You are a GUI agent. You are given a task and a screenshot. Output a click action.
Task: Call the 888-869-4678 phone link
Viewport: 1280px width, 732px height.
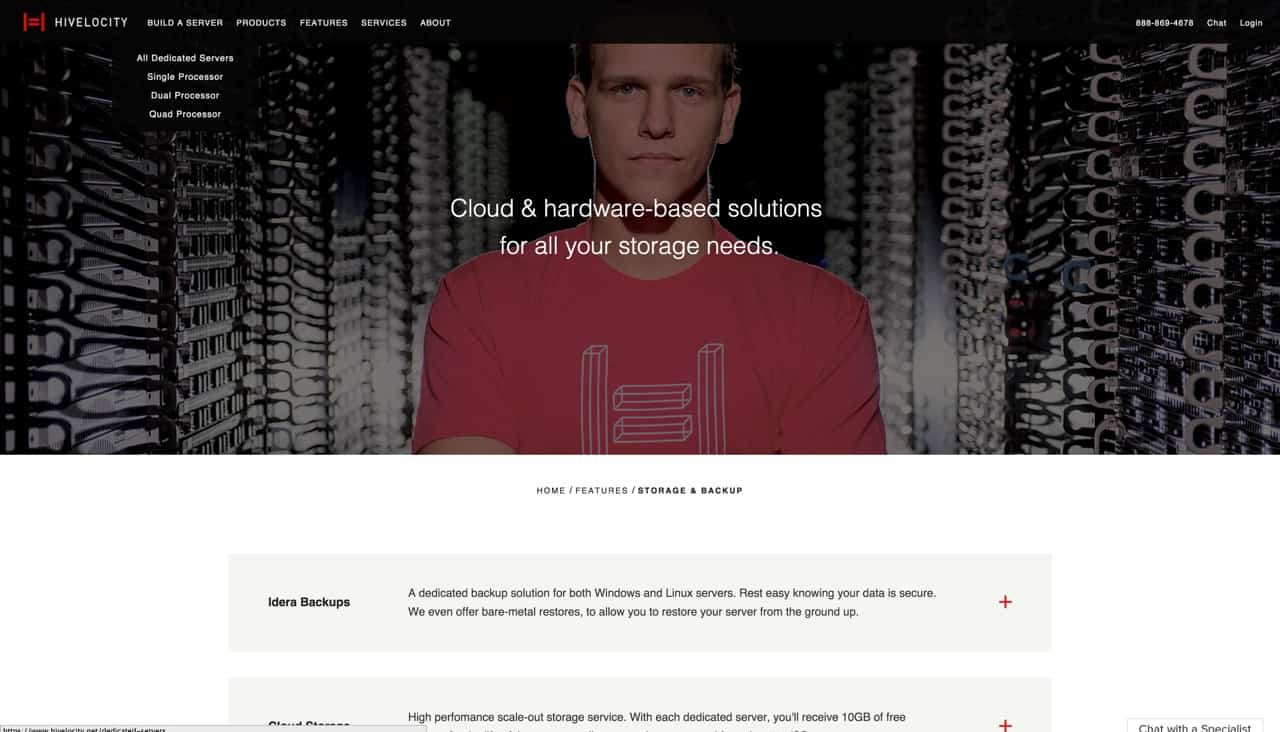click(1164, 22)
